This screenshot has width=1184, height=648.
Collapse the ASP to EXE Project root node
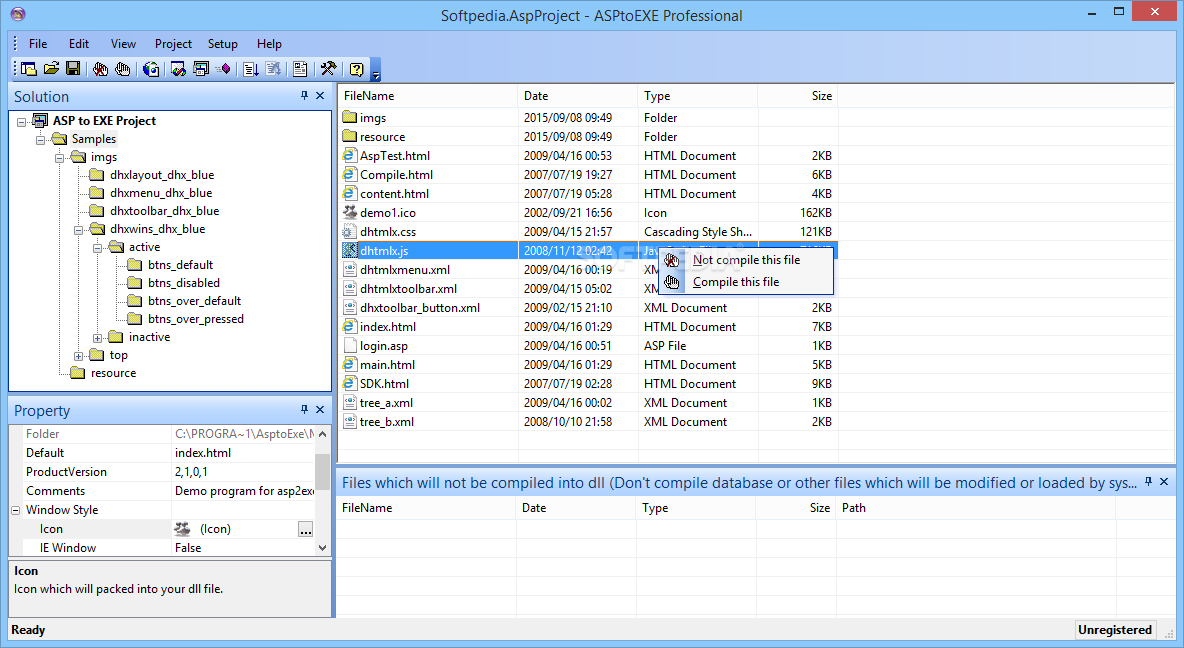point(22,121)
